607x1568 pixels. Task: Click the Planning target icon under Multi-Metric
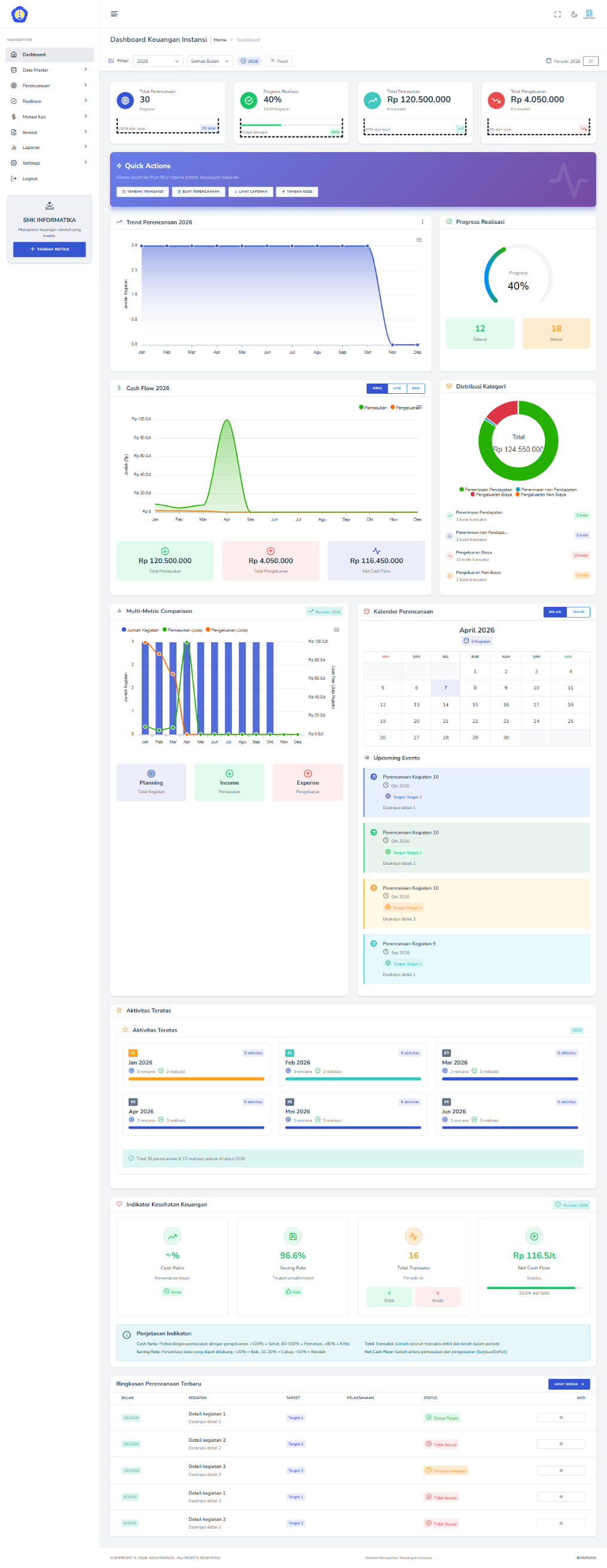[x=151, y=773]
